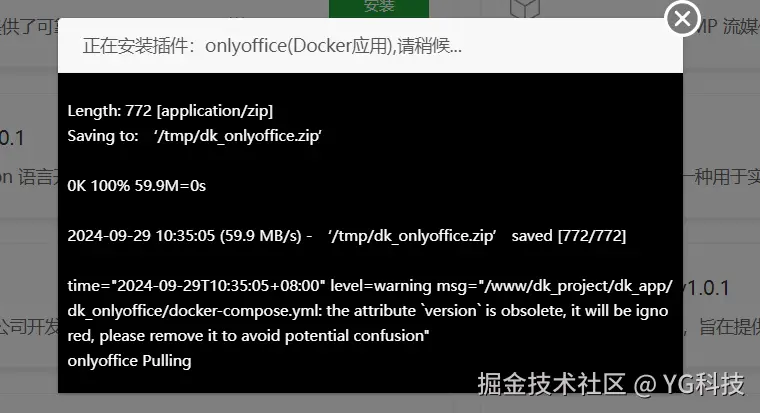Screen dimensions: 760x413
Task: Select the cube app icon behind dialog
Action: coord(524,8)
